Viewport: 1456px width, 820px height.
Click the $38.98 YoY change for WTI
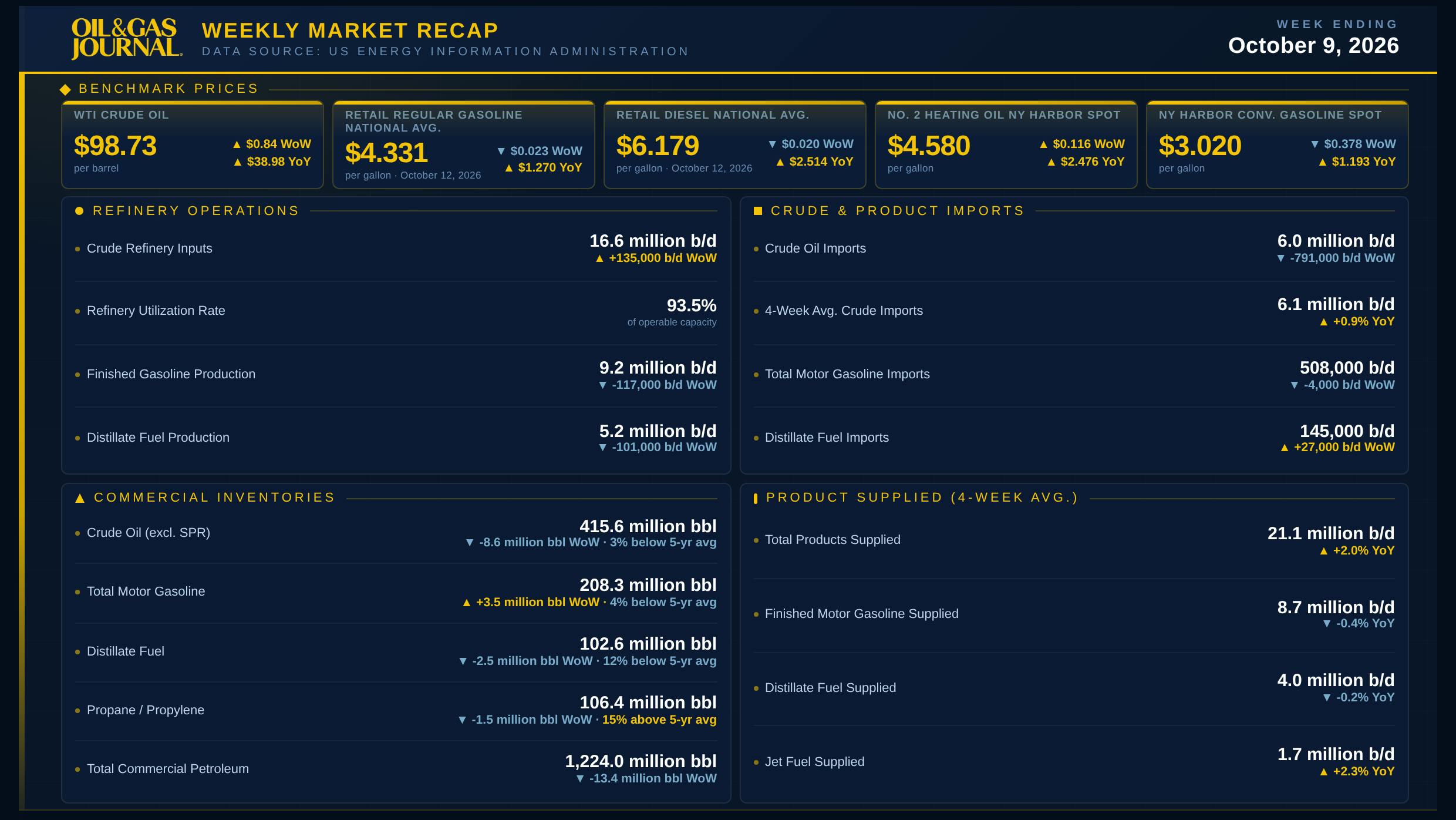[272, 162]
